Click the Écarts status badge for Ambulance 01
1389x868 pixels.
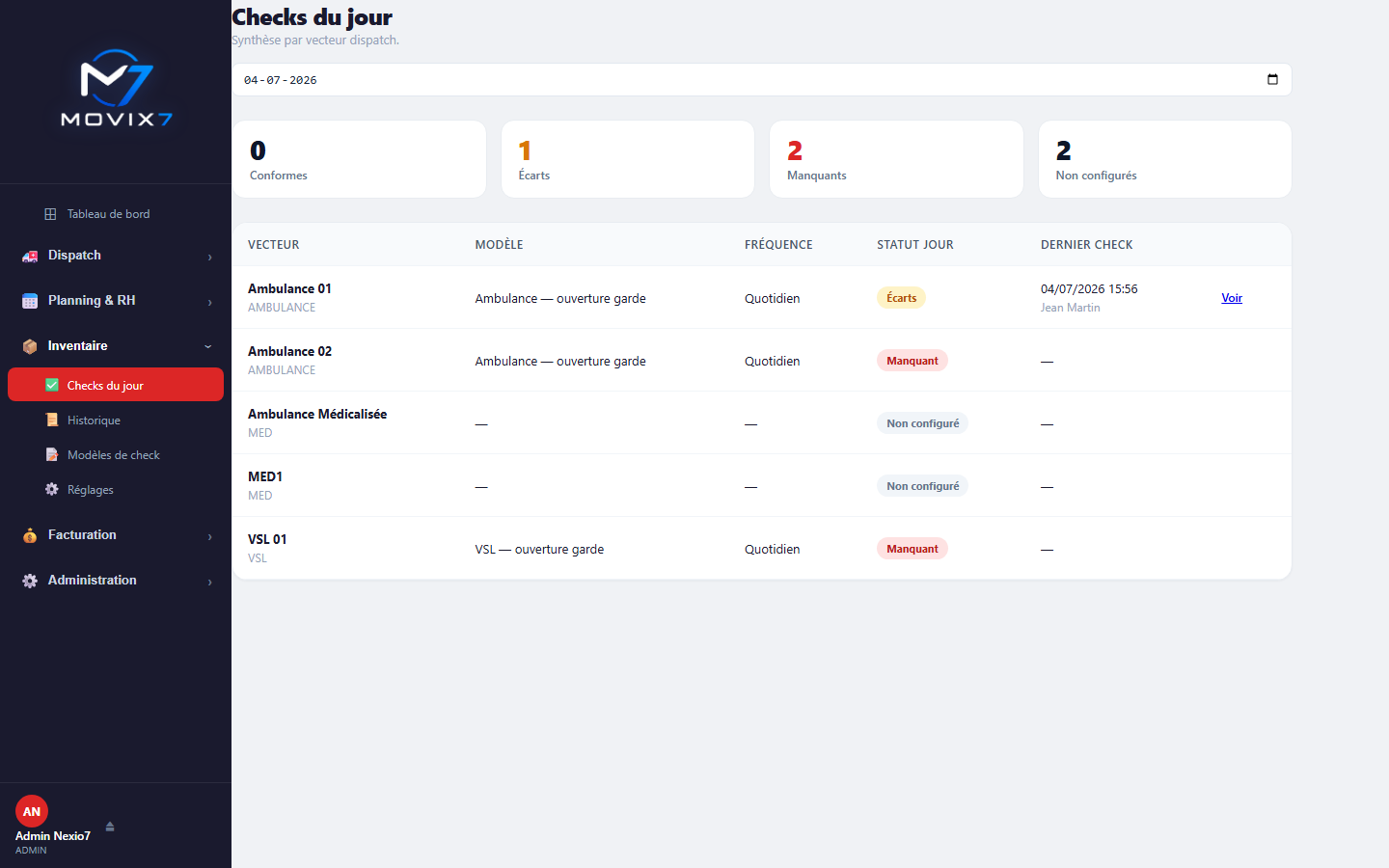point(901,298)
